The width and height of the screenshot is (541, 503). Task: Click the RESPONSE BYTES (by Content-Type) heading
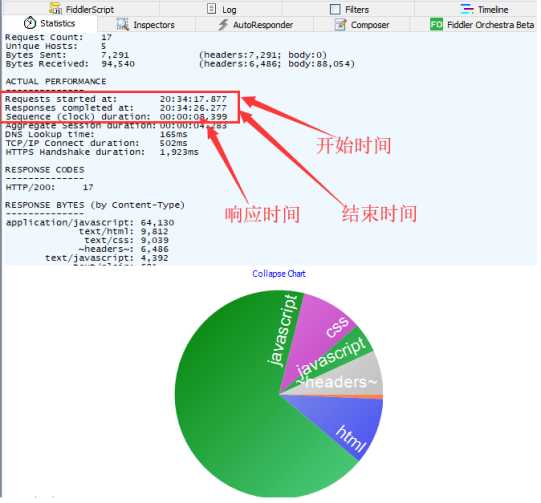(95, 205)
